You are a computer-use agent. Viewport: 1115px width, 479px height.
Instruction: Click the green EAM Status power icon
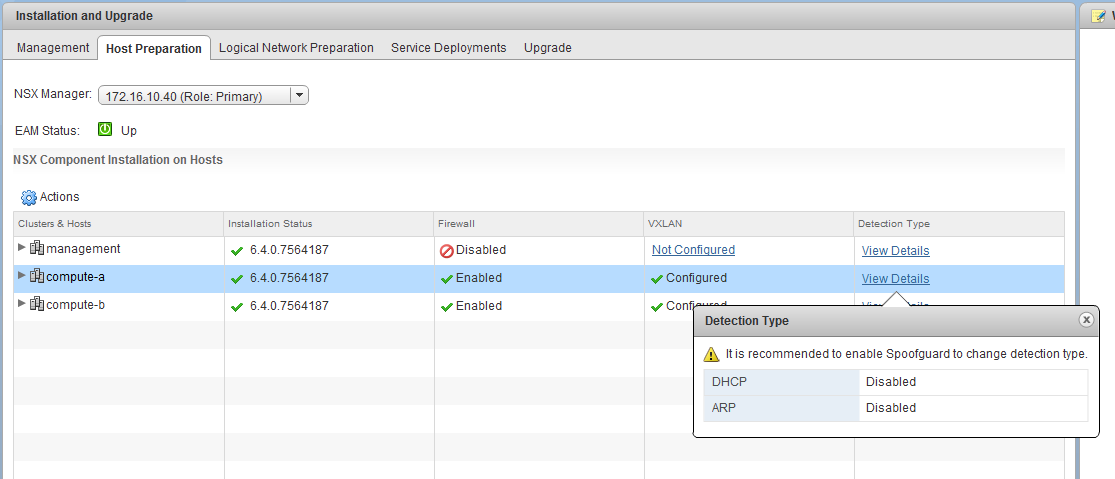[105, 130]
